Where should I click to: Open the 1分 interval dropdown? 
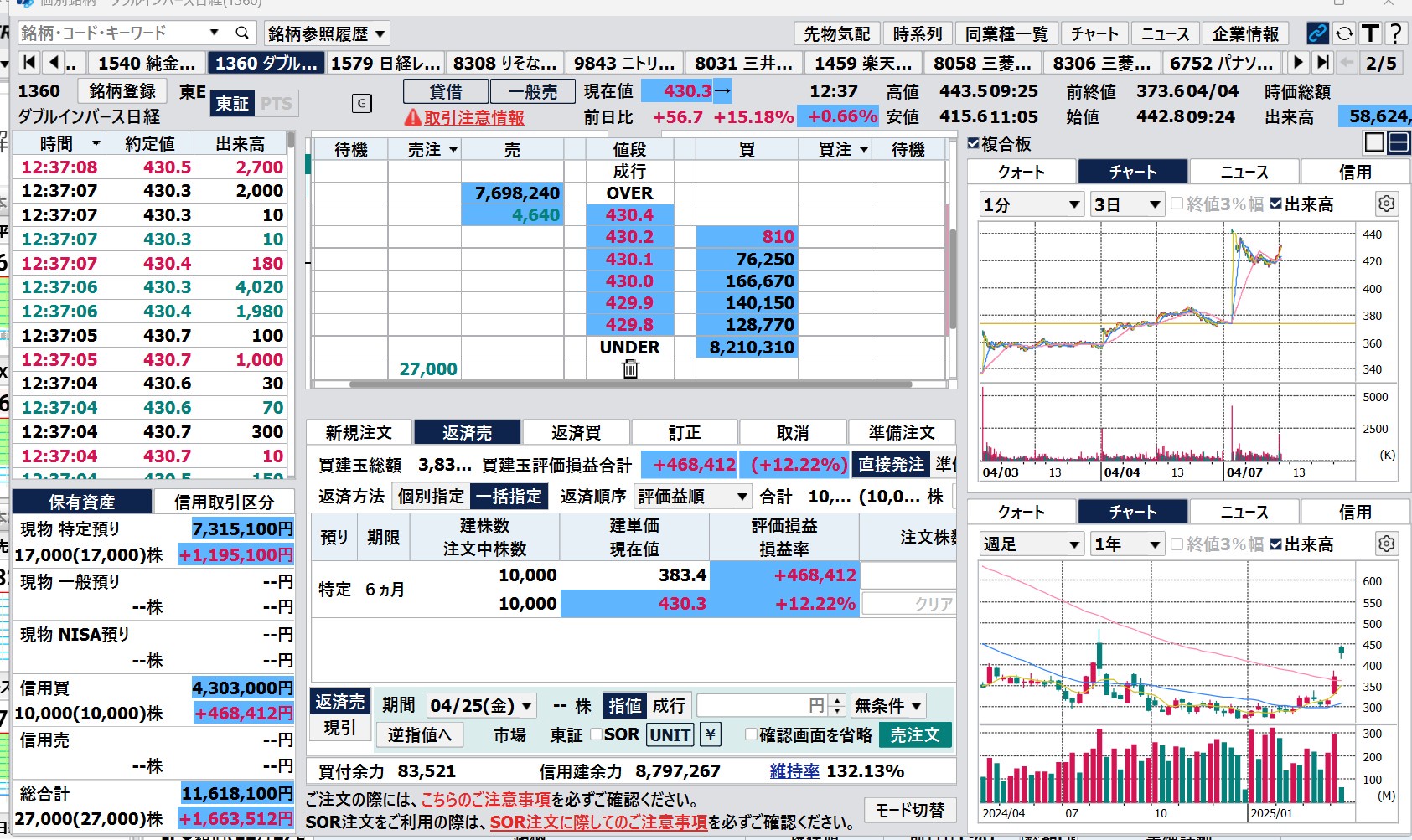1032,204
